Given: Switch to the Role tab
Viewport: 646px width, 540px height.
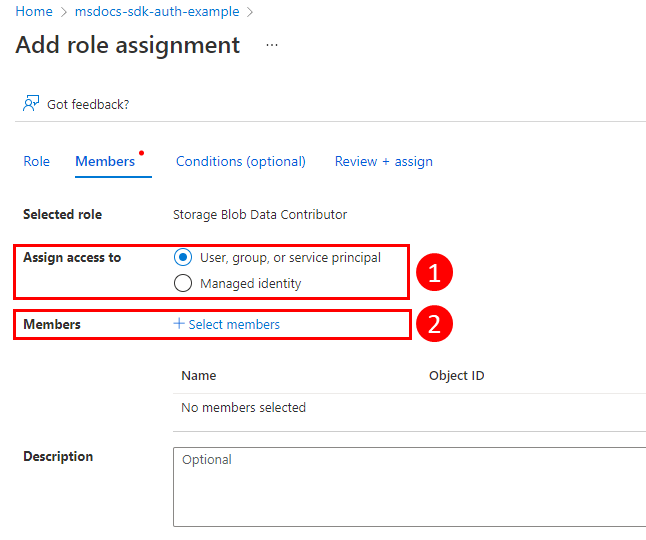Looking at the screenshot, I should (37, 161).
